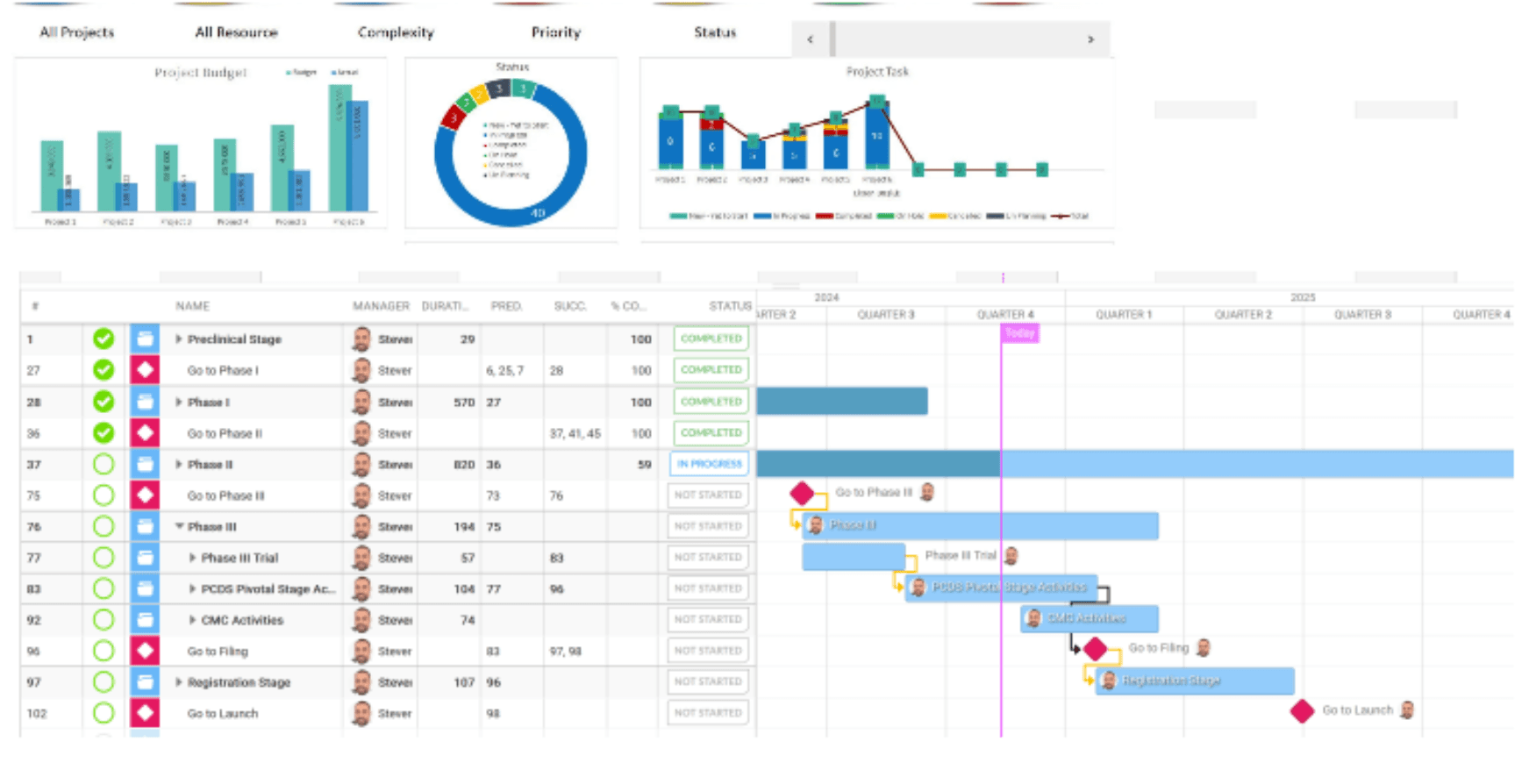Screen dimensions: 1529x784
Task: Click manager avatar in CMC Activities row
Action: click(x=361, y=619)
